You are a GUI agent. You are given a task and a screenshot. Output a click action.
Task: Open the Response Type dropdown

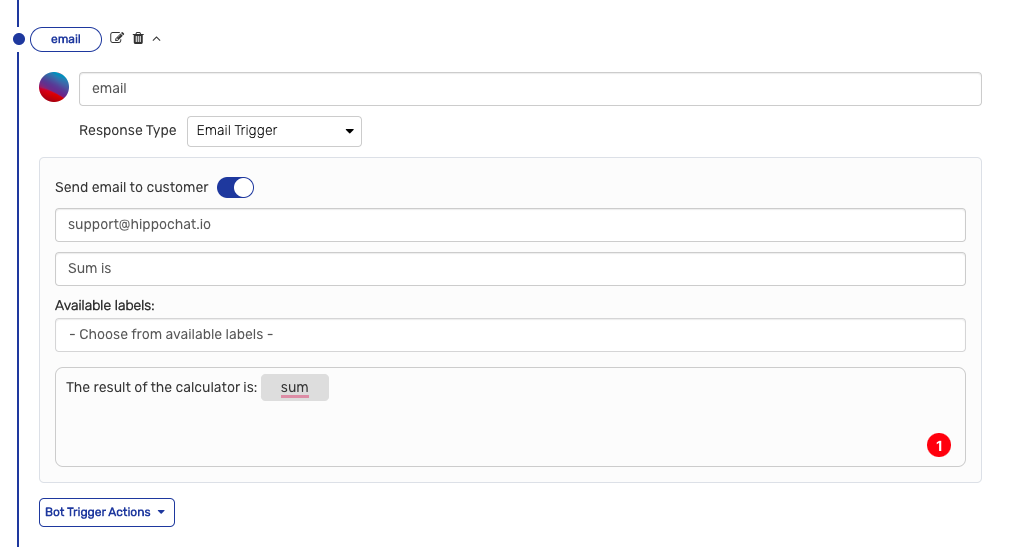pyautogui.click(x=274, y=131)
